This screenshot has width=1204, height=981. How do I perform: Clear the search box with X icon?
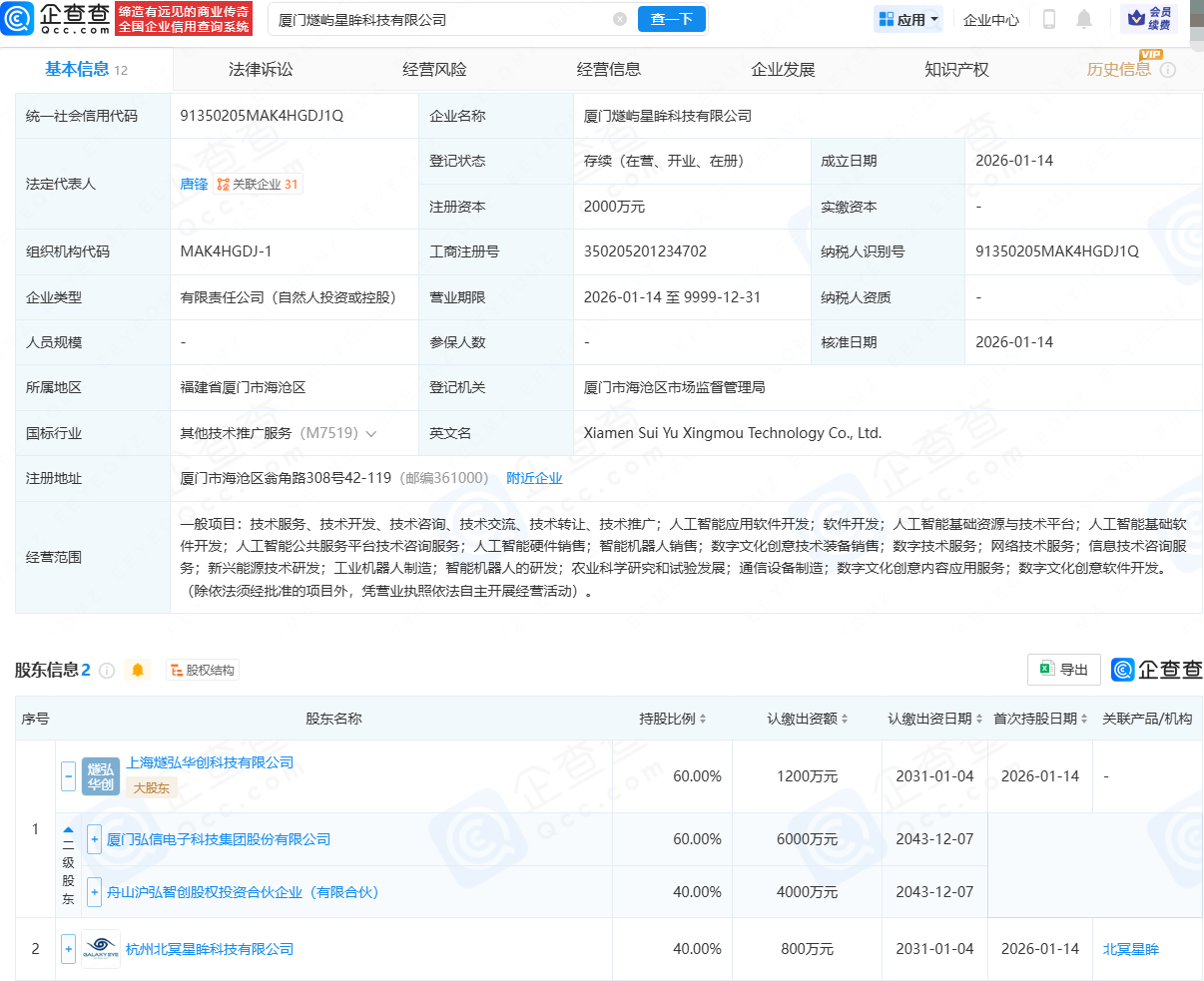[x=620, y=19]
